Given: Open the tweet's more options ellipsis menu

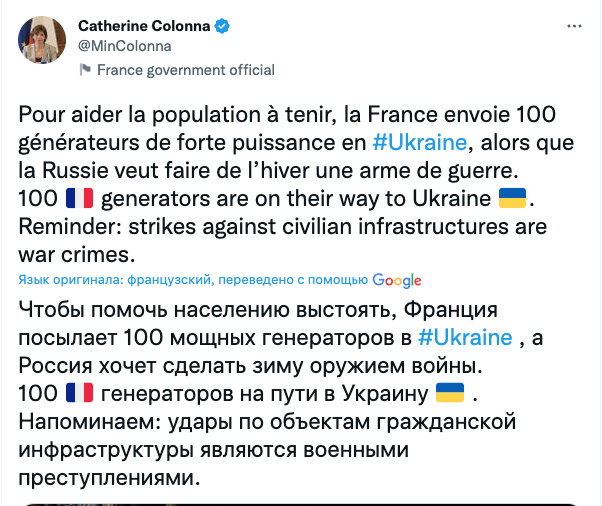Looking at the screenshot, I should pos(571,25).
